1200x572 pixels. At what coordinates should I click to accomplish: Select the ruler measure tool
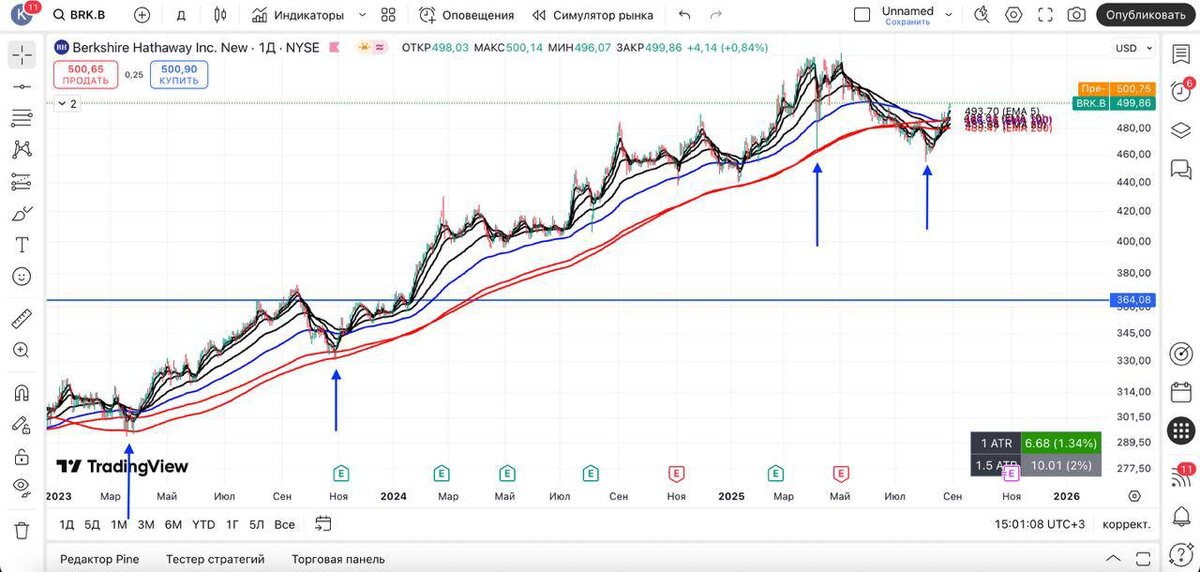22,319
